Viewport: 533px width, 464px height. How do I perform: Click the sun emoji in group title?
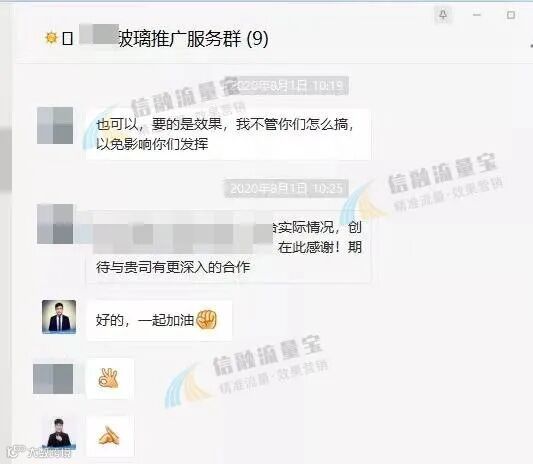click(x=51, y=38)
